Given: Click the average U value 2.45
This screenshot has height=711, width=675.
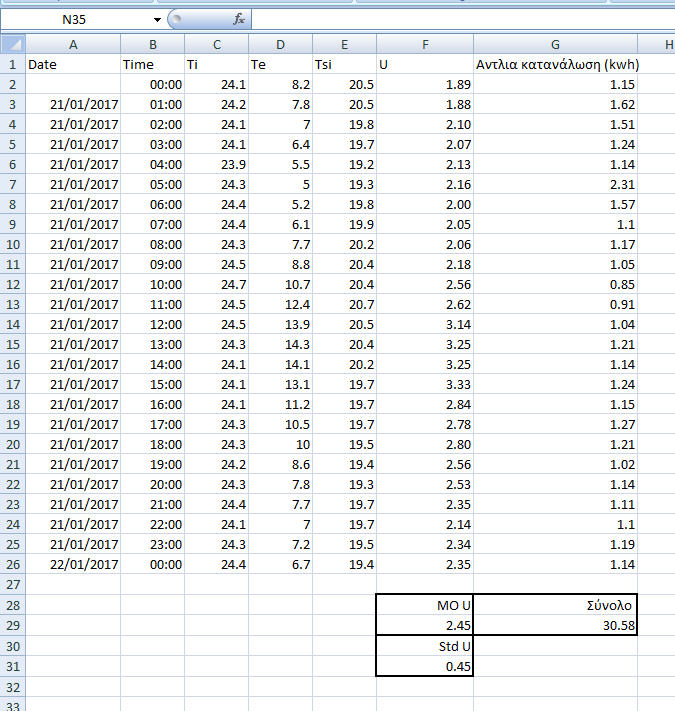Looking at the screenshot, I should click(425, 625).
